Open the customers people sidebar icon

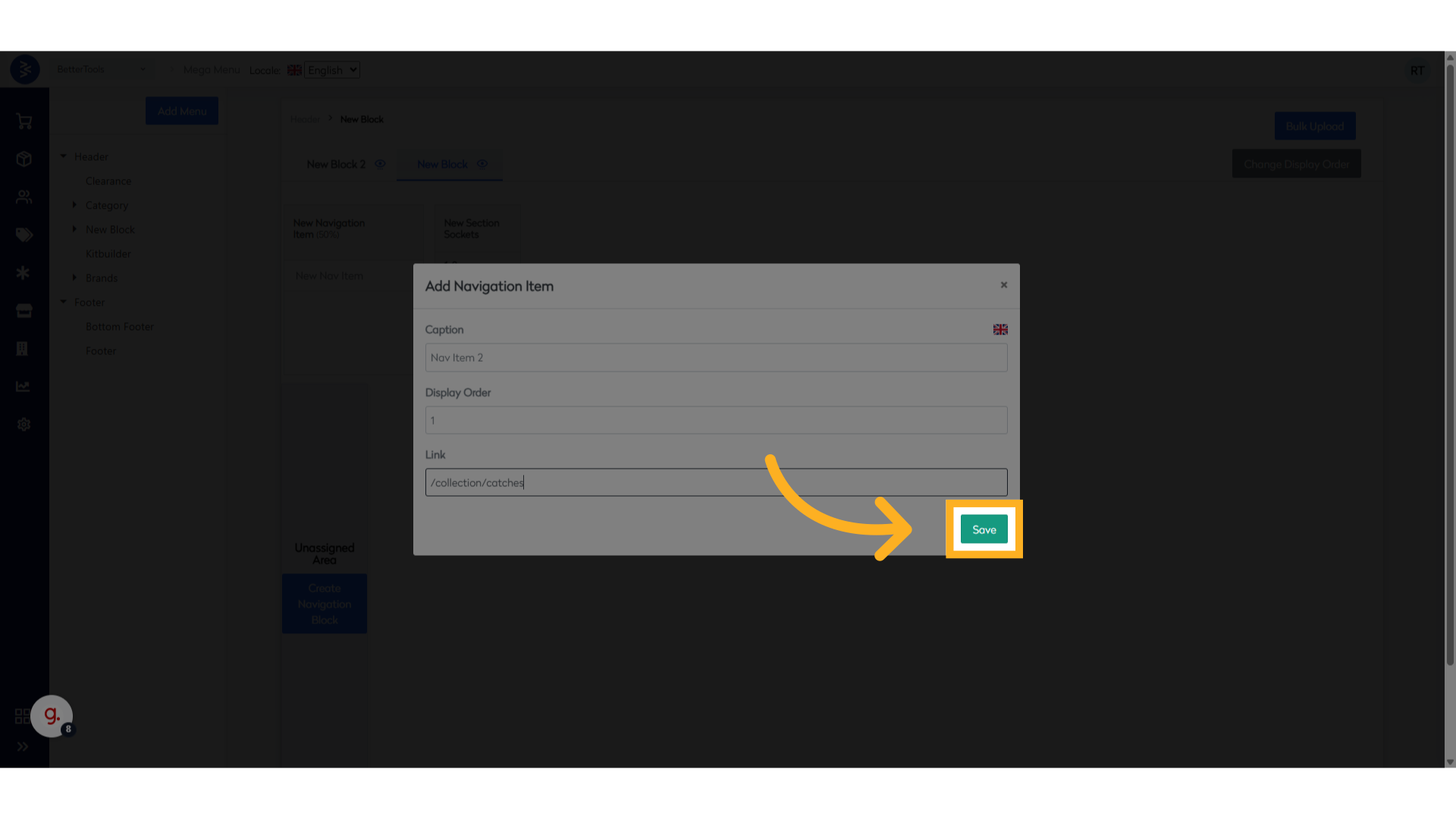coord(24,197)
